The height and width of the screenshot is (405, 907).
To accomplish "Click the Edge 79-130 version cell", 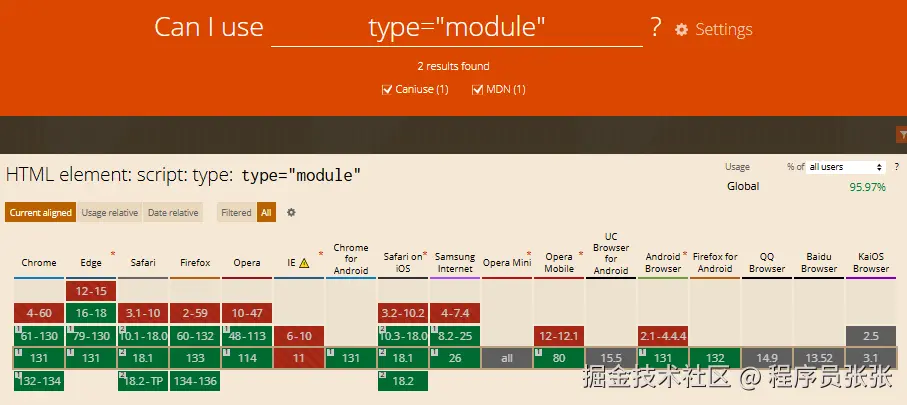I will (x=91, y=336).
